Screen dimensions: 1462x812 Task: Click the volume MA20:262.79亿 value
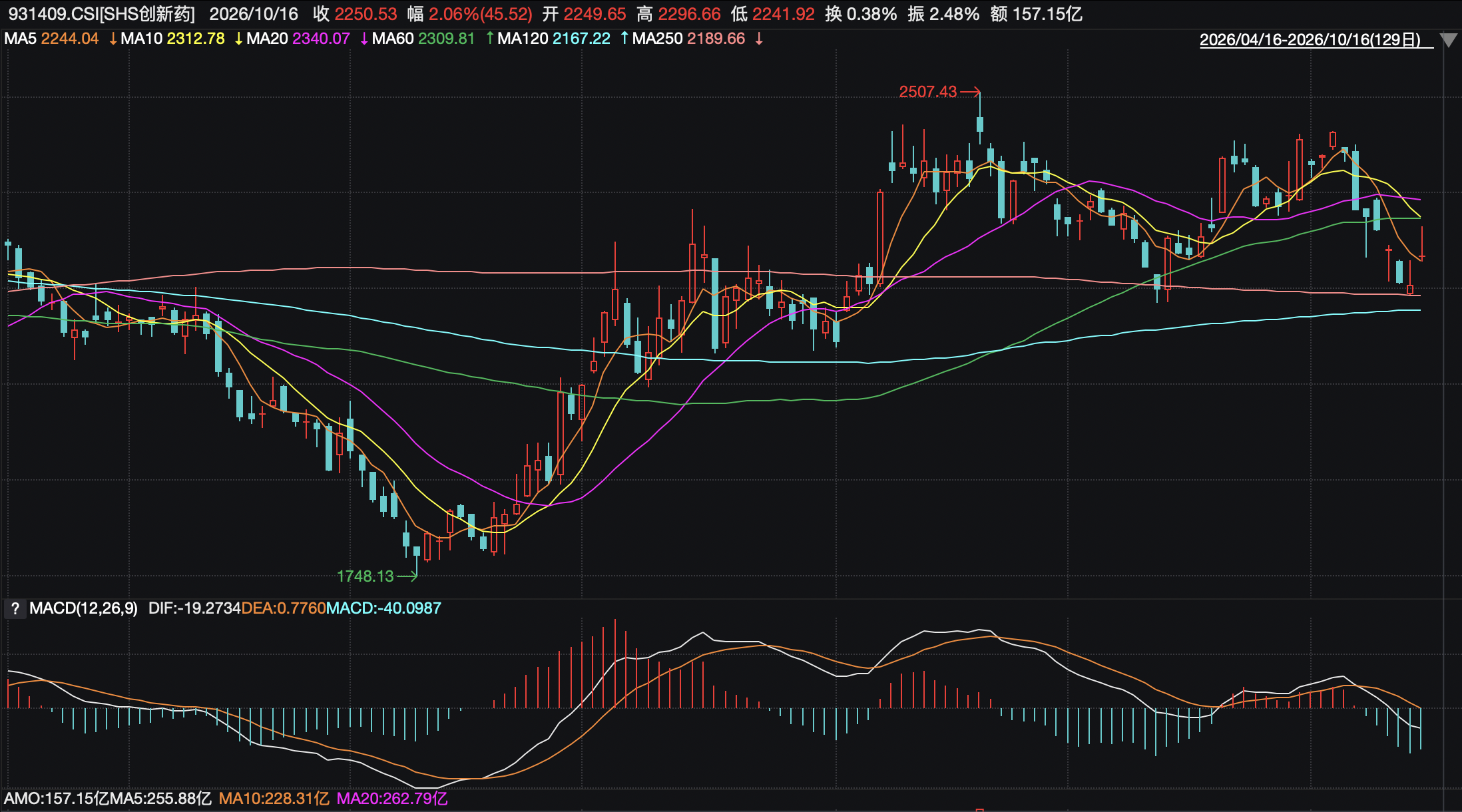[392, 799]
